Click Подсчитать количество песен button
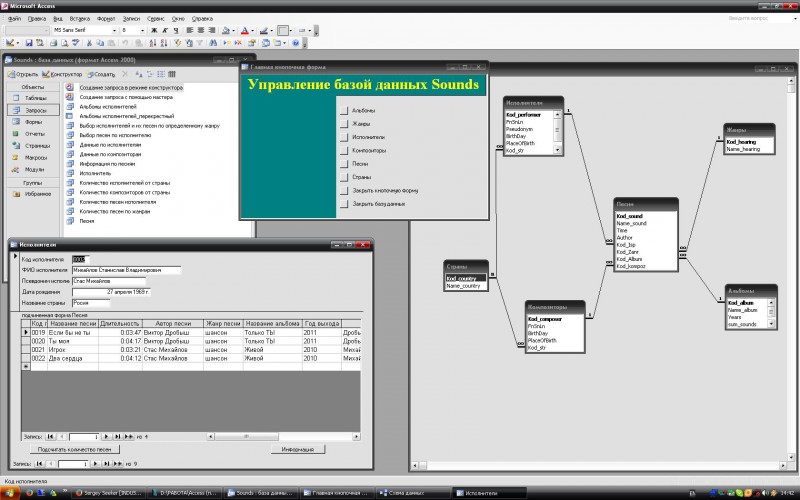 tap(74, 449)
